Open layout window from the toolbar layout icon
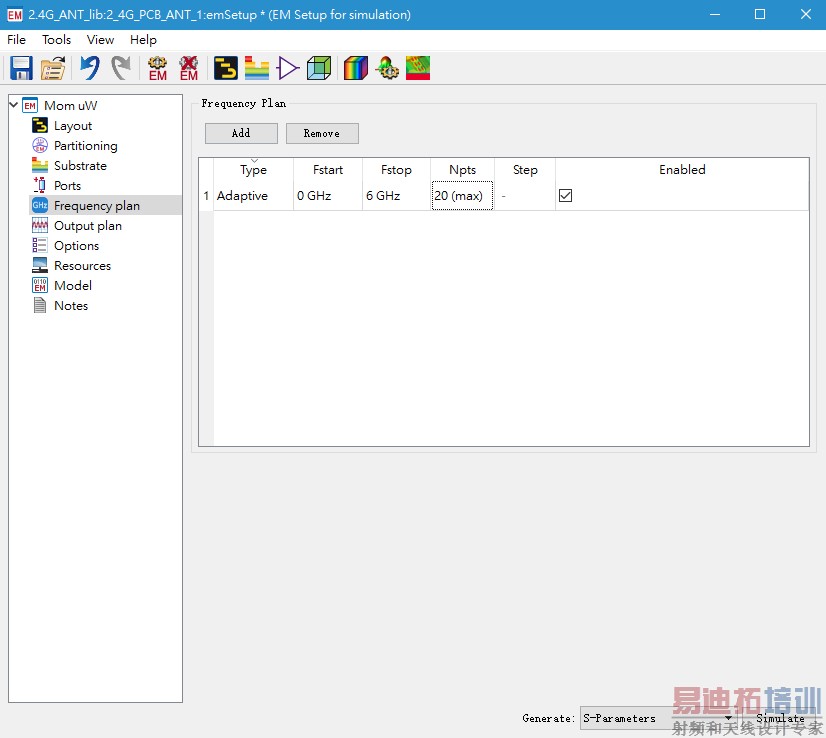Image resolution: width=826 pixels, height=738 pixels. pyautogui.click(x=225, y=68)
